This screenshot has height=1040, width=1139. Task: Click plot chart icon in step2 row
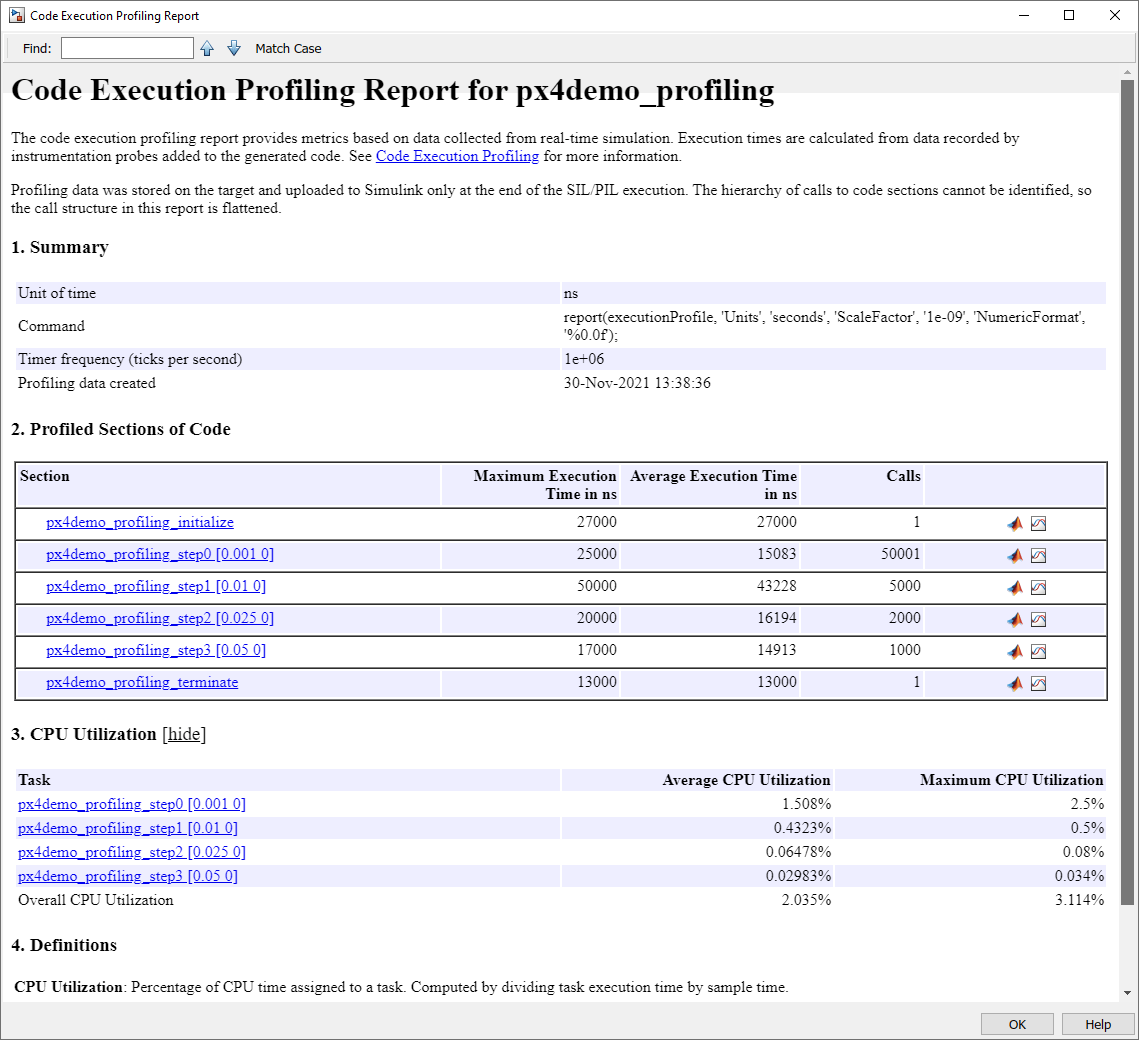point(1039,619)
